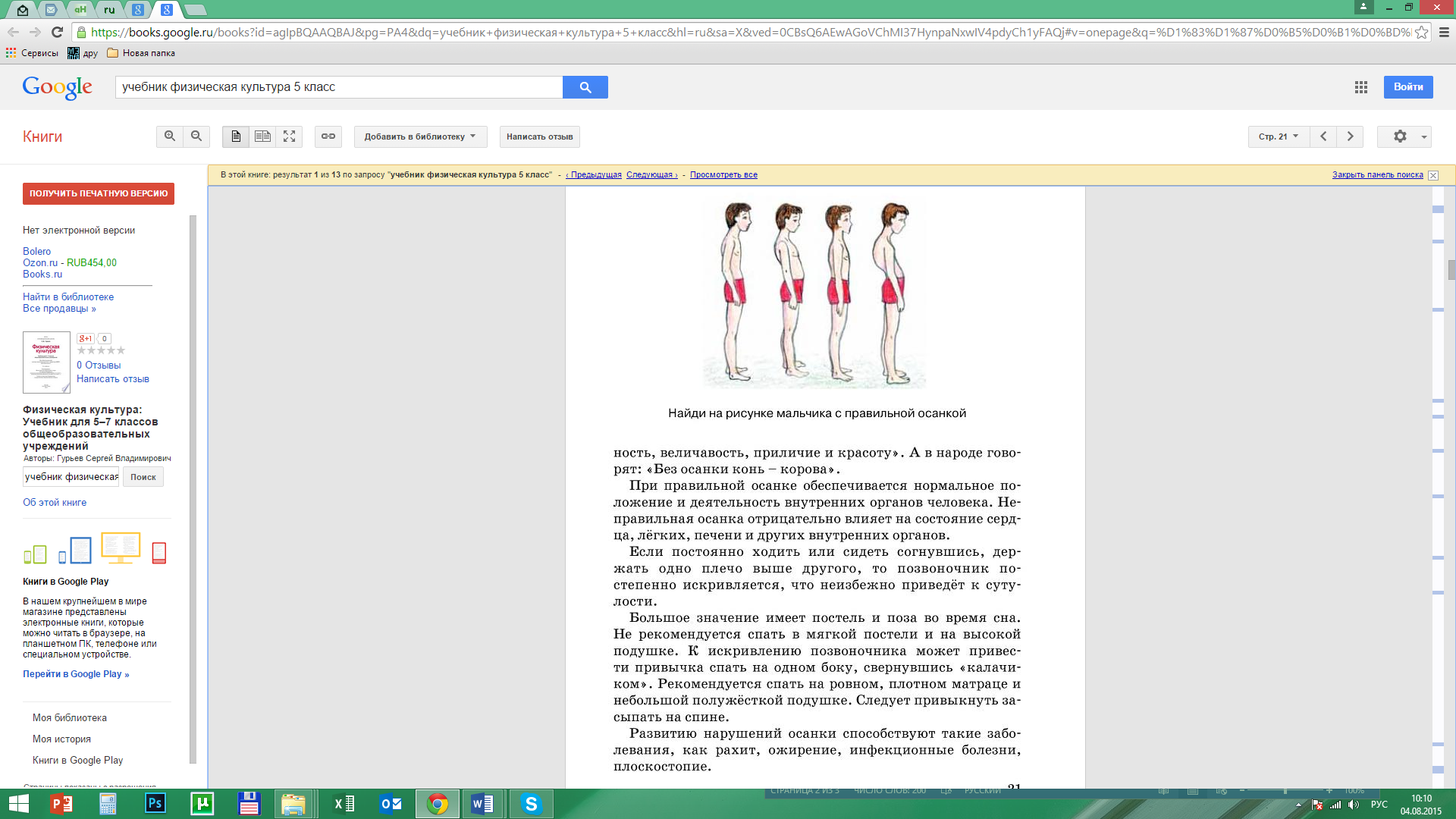Open Моя библиотека in sidebar
1456x819 pixels.
[x=70, y=717]
